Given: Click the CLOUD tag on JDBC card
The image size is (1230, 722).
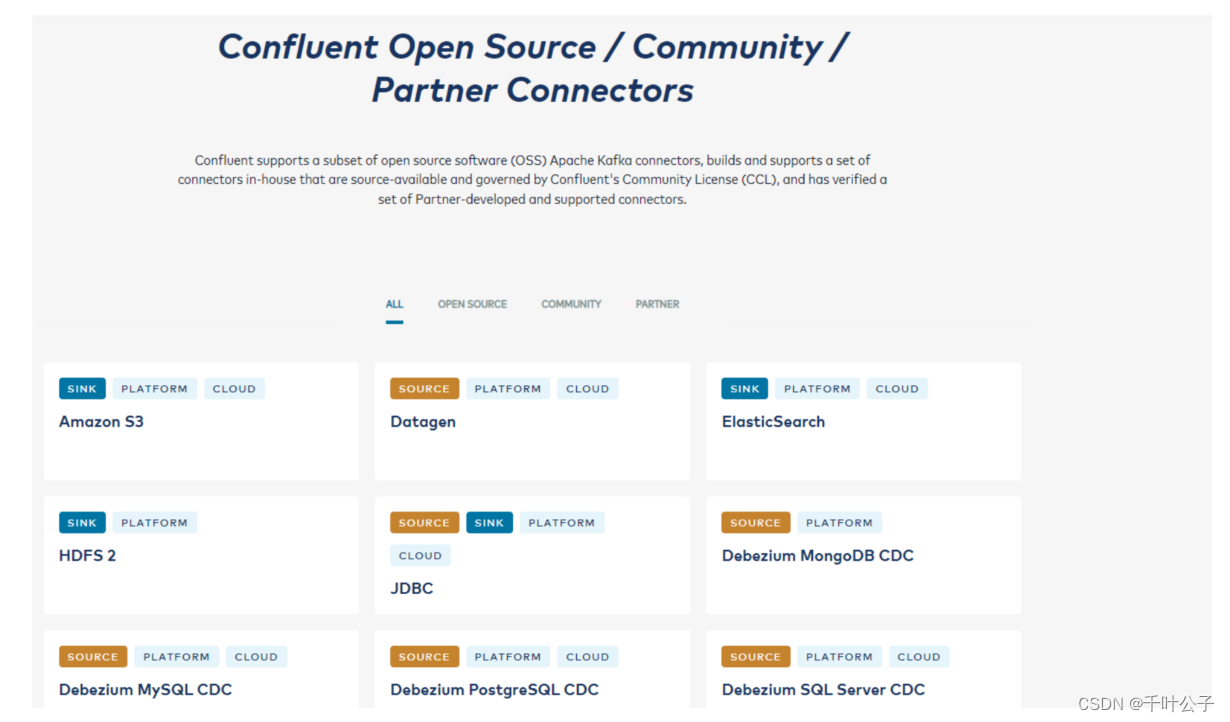Looking at the screenshot, I should click(420, 556).
